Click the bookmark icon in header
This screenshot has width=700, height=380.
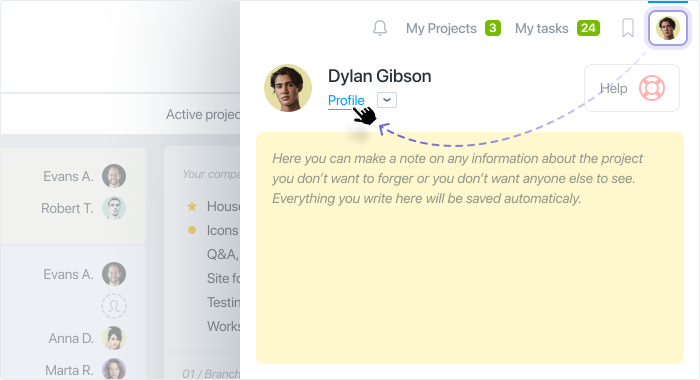click(x=628, y=28)
